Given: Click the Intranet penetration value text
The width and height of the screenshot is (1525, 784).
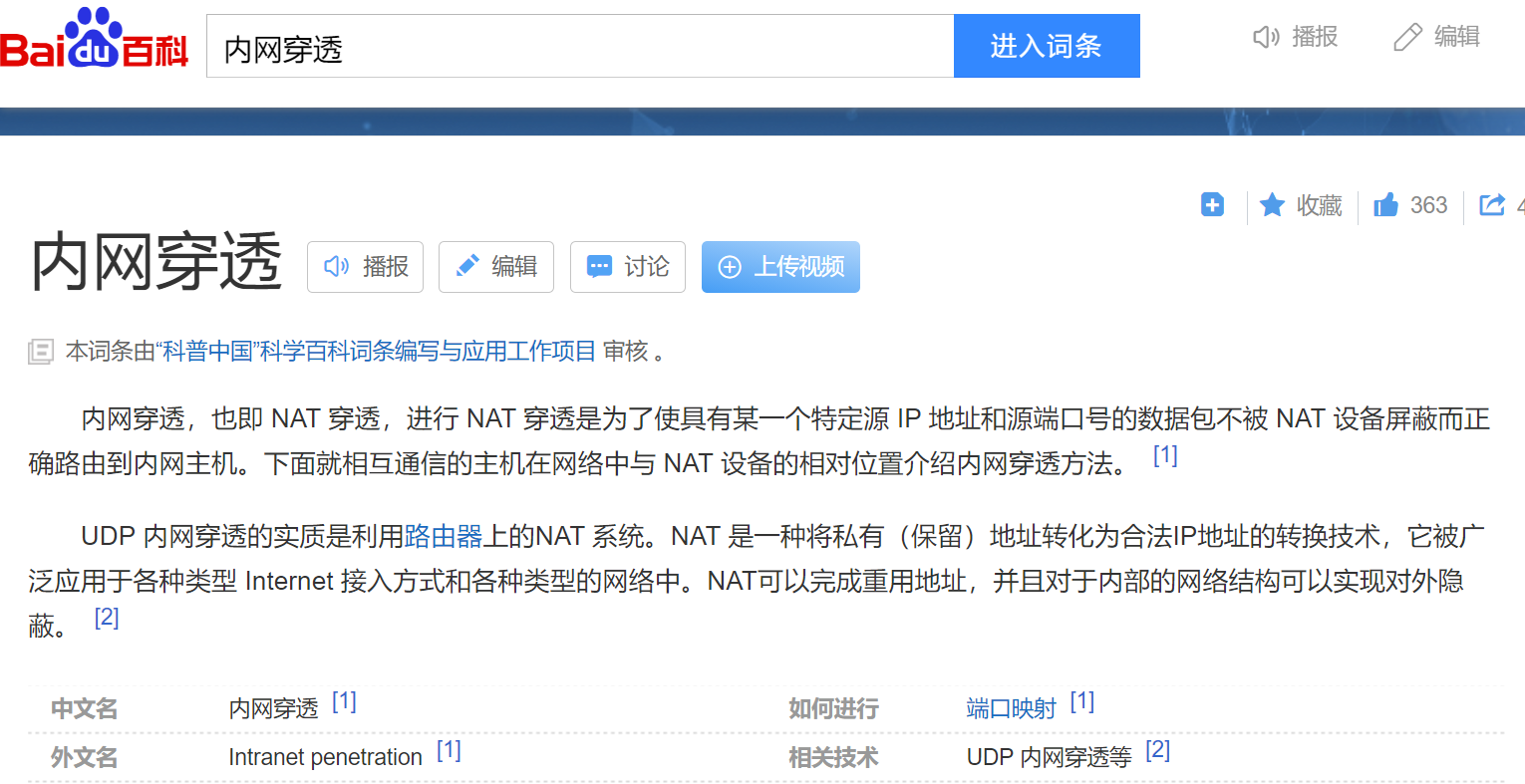Looking at the screenshot, I should (325, 757).
